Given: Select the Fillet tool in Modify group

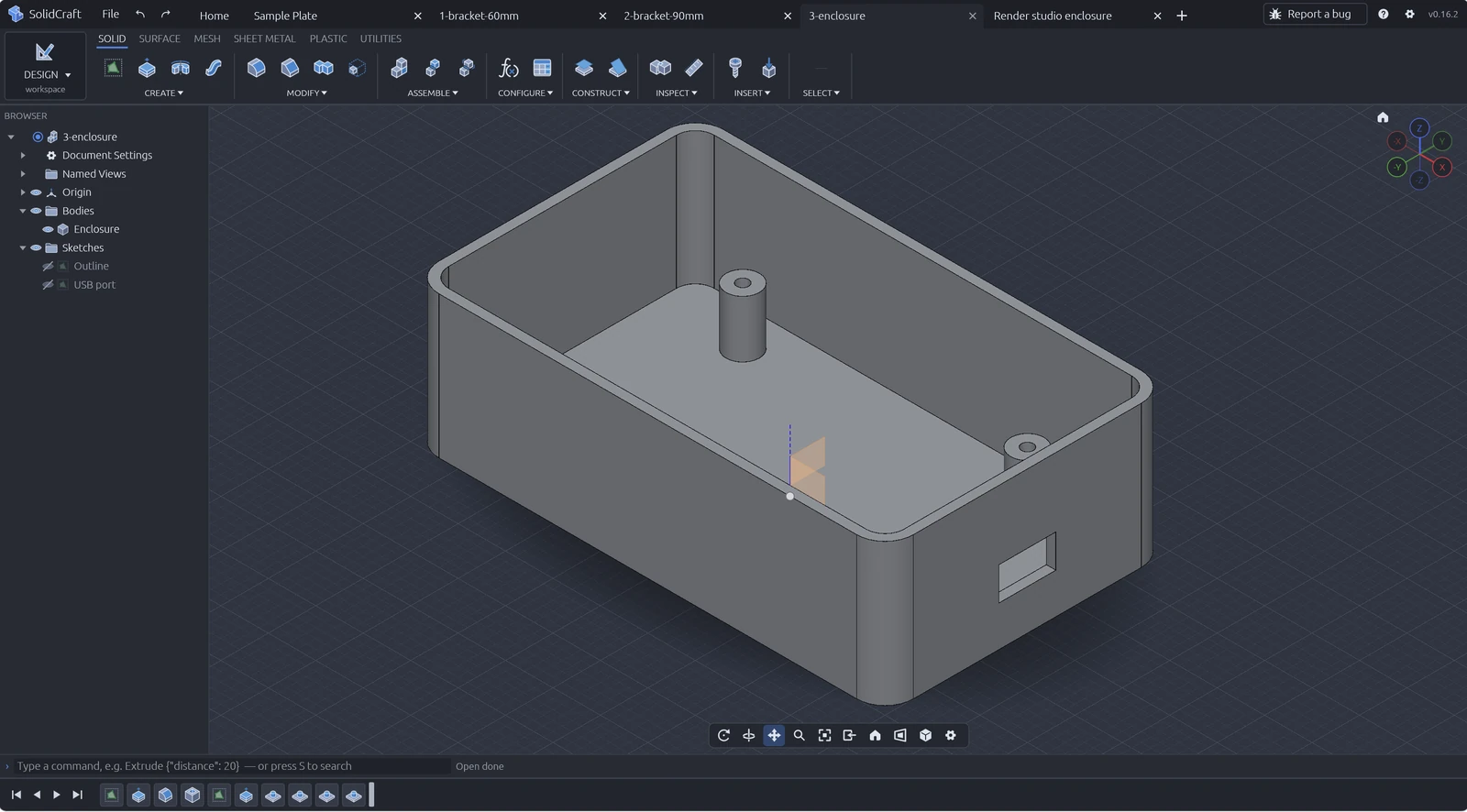Looking at the screenshot, I should [x=257, y=68].
